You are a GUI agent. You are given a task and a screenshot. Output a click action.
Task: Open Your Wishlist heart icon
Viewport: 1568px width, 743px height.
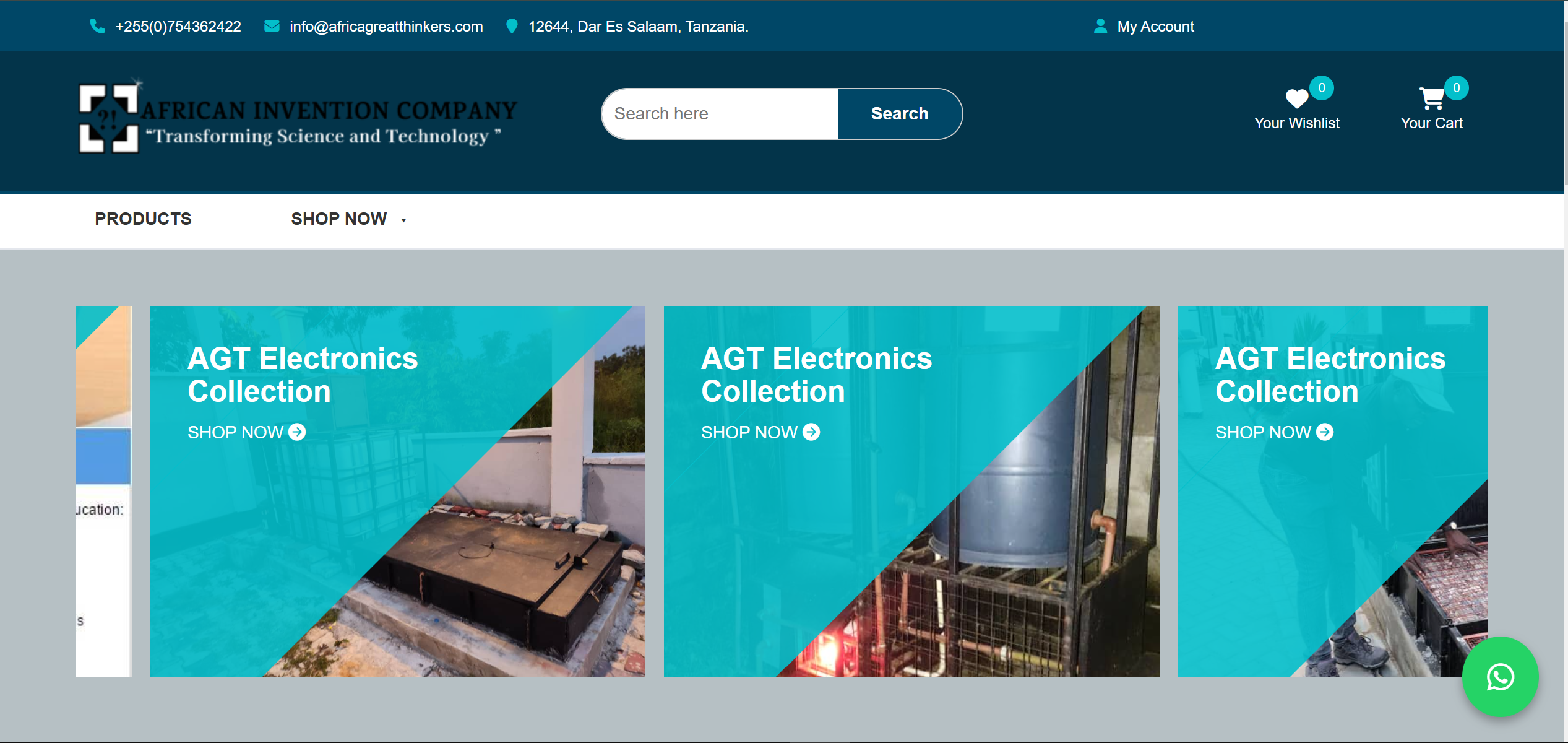pyautogui.click(x=1297, y=98)
